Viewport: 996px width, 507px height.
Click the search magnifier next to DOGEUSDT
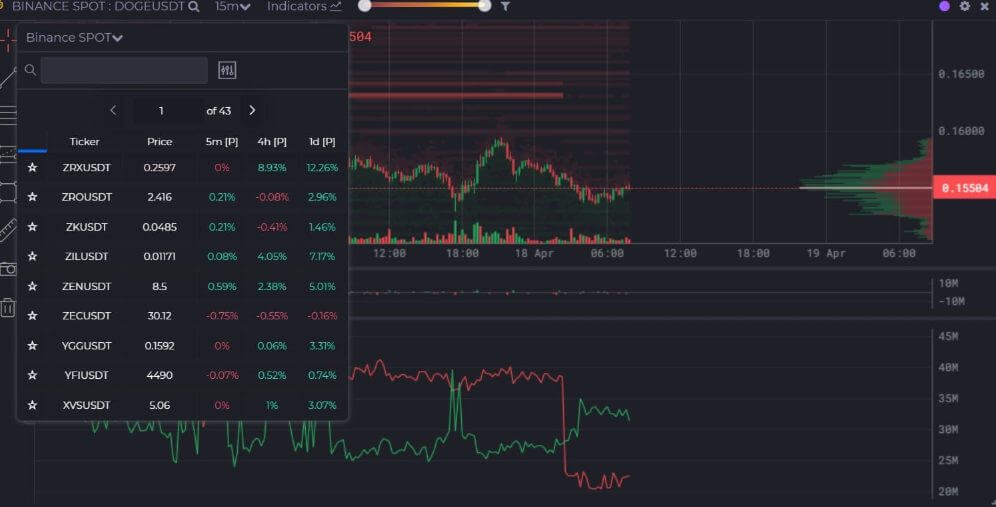193,6
